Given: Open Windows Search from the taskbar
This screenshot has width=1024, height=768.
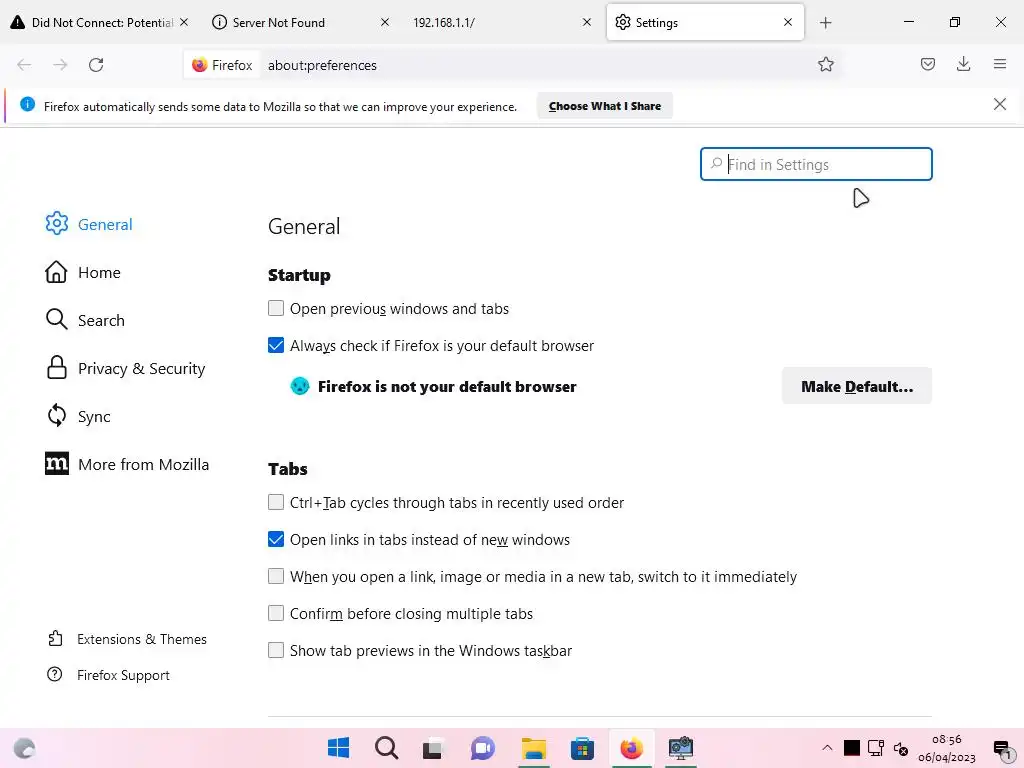Looking at the screenshot, I should (x=386, y=748).
